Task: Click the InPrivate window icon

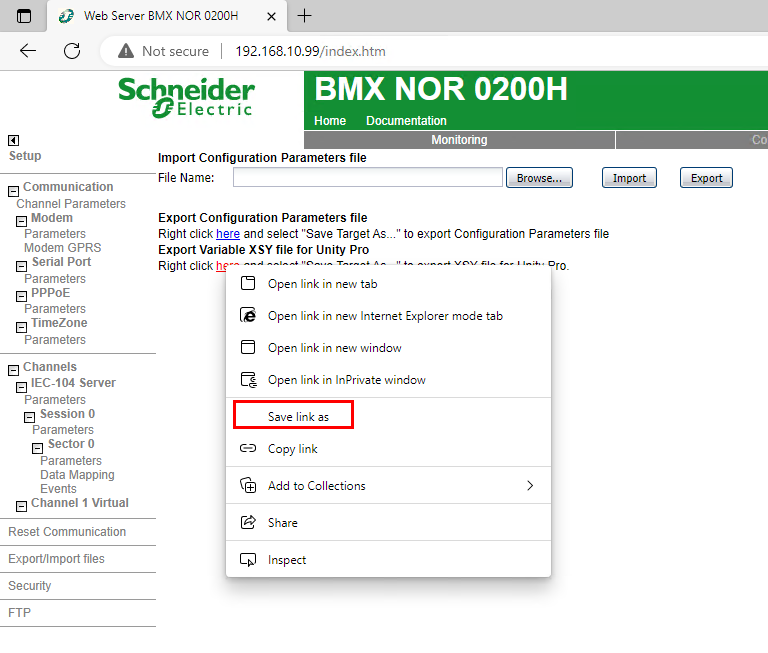Action: pyautogui.click(x=248, y=380)
